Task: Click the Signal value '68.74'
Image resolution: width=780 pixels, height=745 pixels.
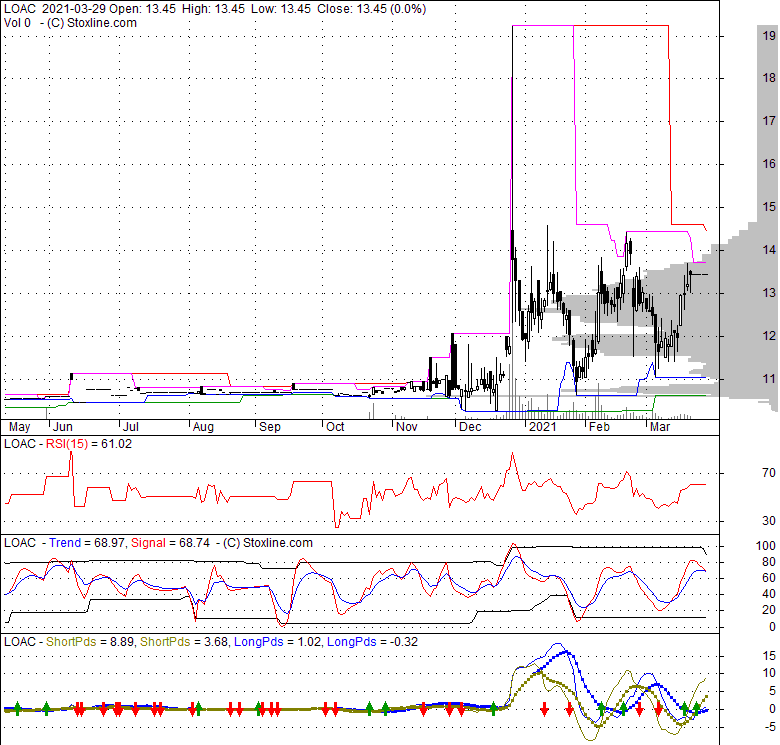Action: [x=194, y=543]
